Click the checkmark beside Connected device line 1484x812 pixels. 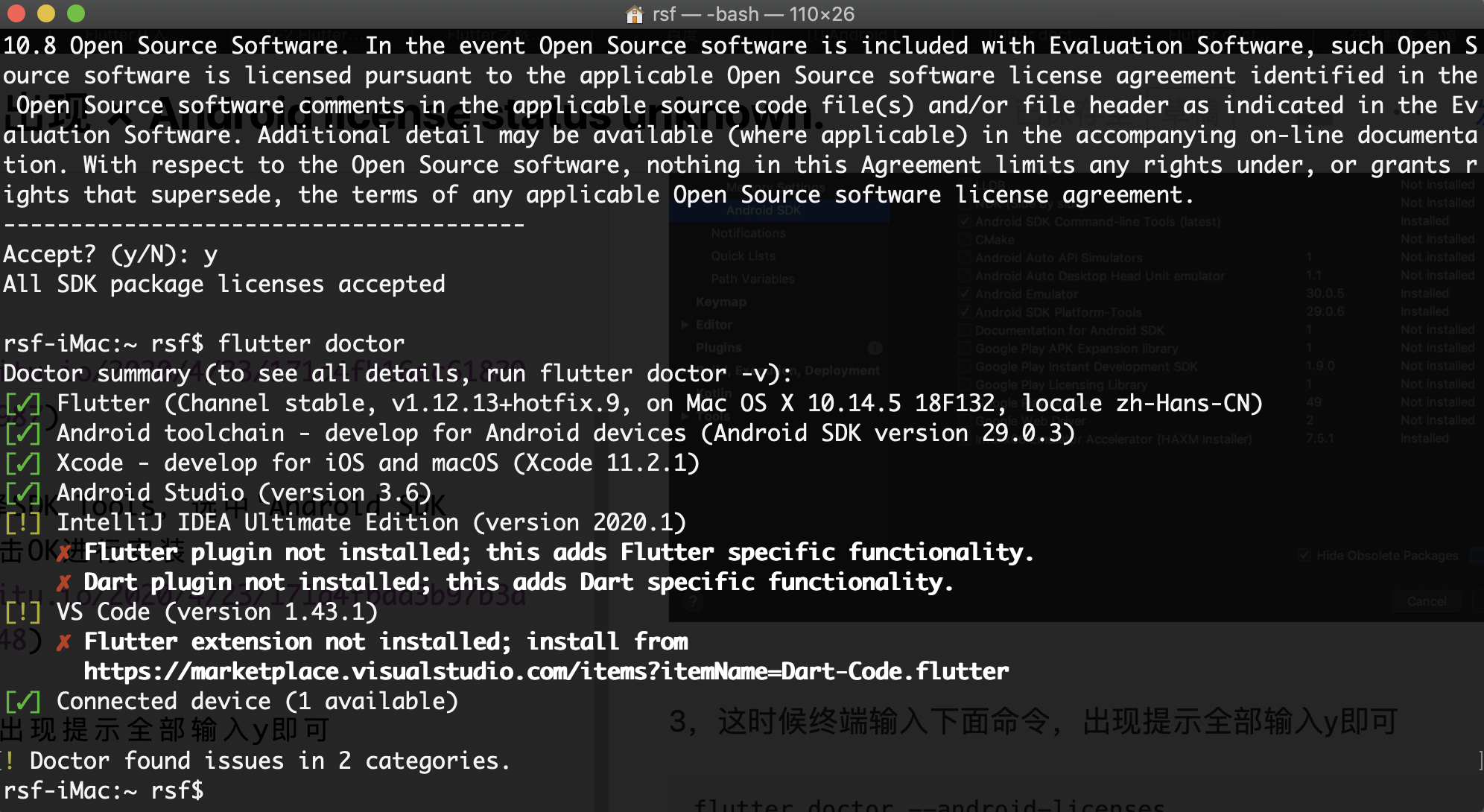coord(23,702)
